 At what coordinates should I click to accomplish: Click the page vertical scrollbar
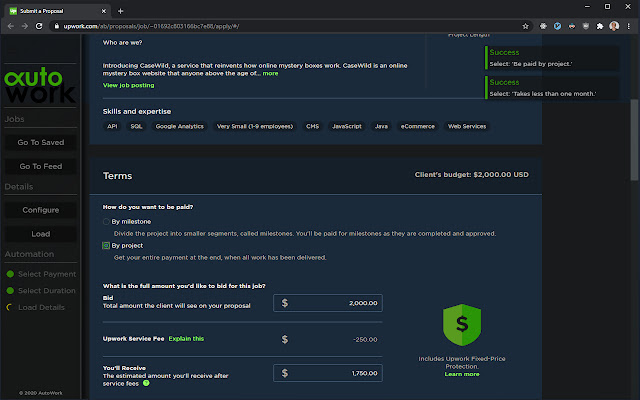pos(634,139)
